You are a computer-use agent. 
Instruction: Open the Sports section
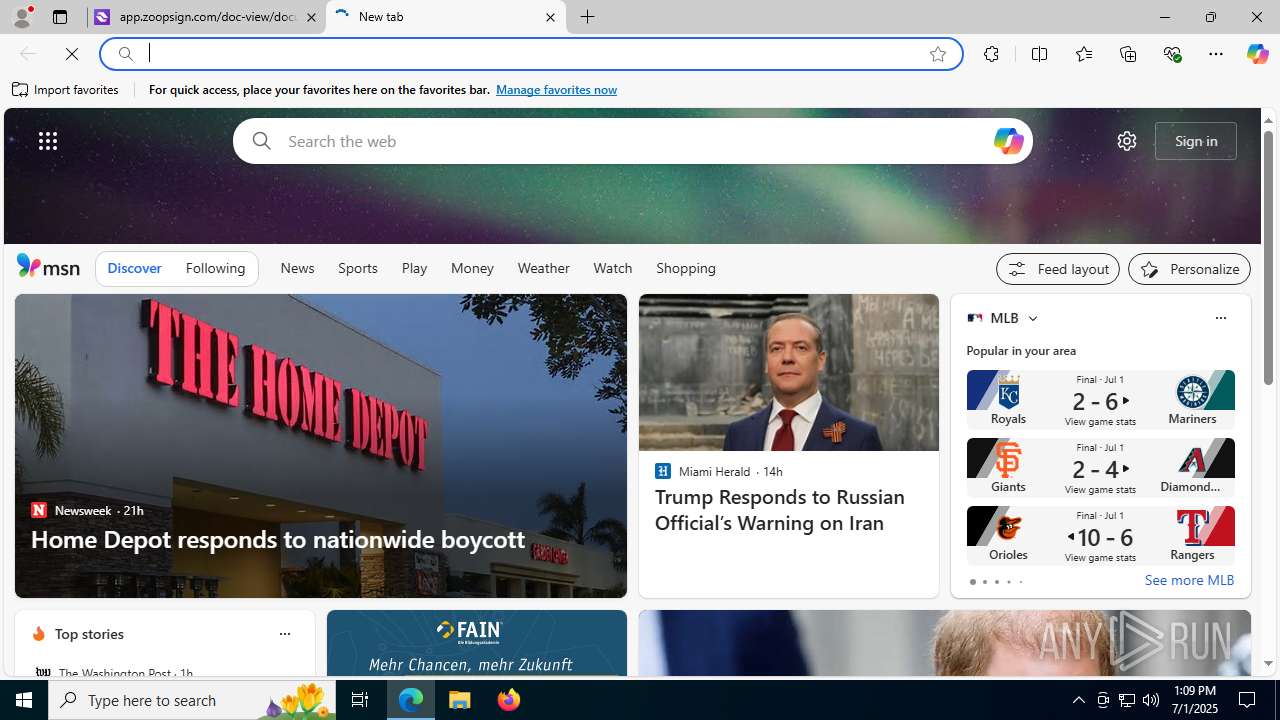pyautogui.click(x=358, y=268)
